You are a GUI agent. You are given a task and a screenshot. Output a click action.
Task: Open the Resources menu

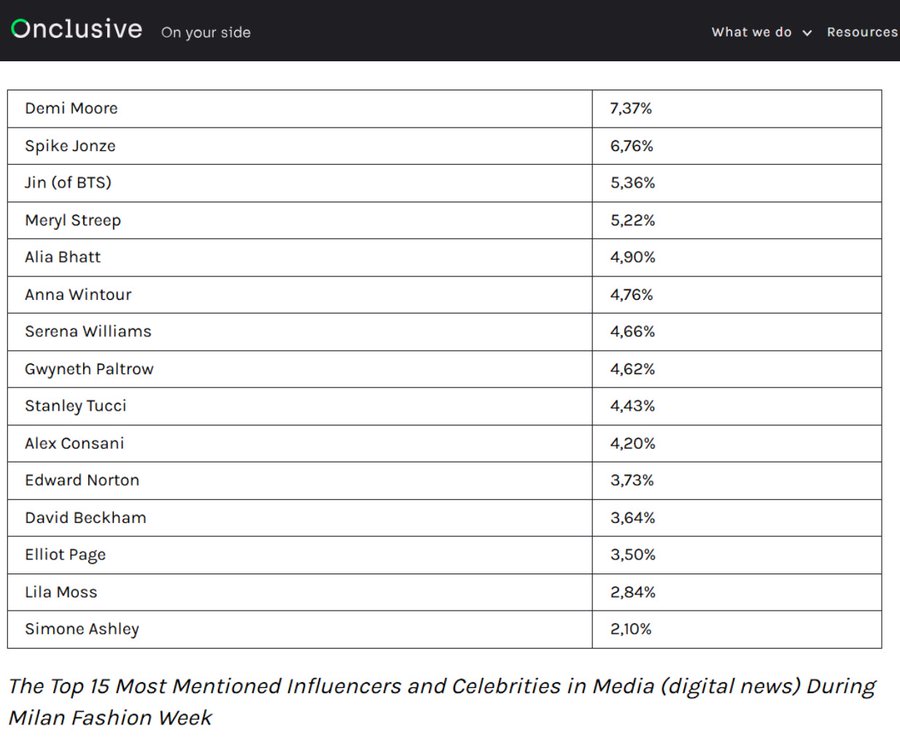[861, 32]
